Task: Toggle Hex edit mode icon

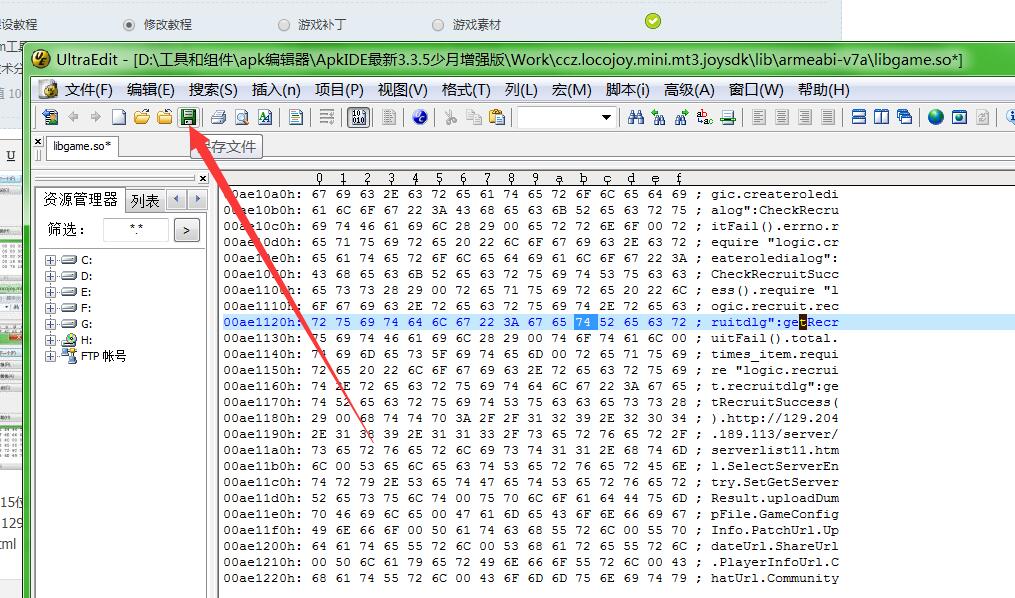Action: [x=357, y=117]
